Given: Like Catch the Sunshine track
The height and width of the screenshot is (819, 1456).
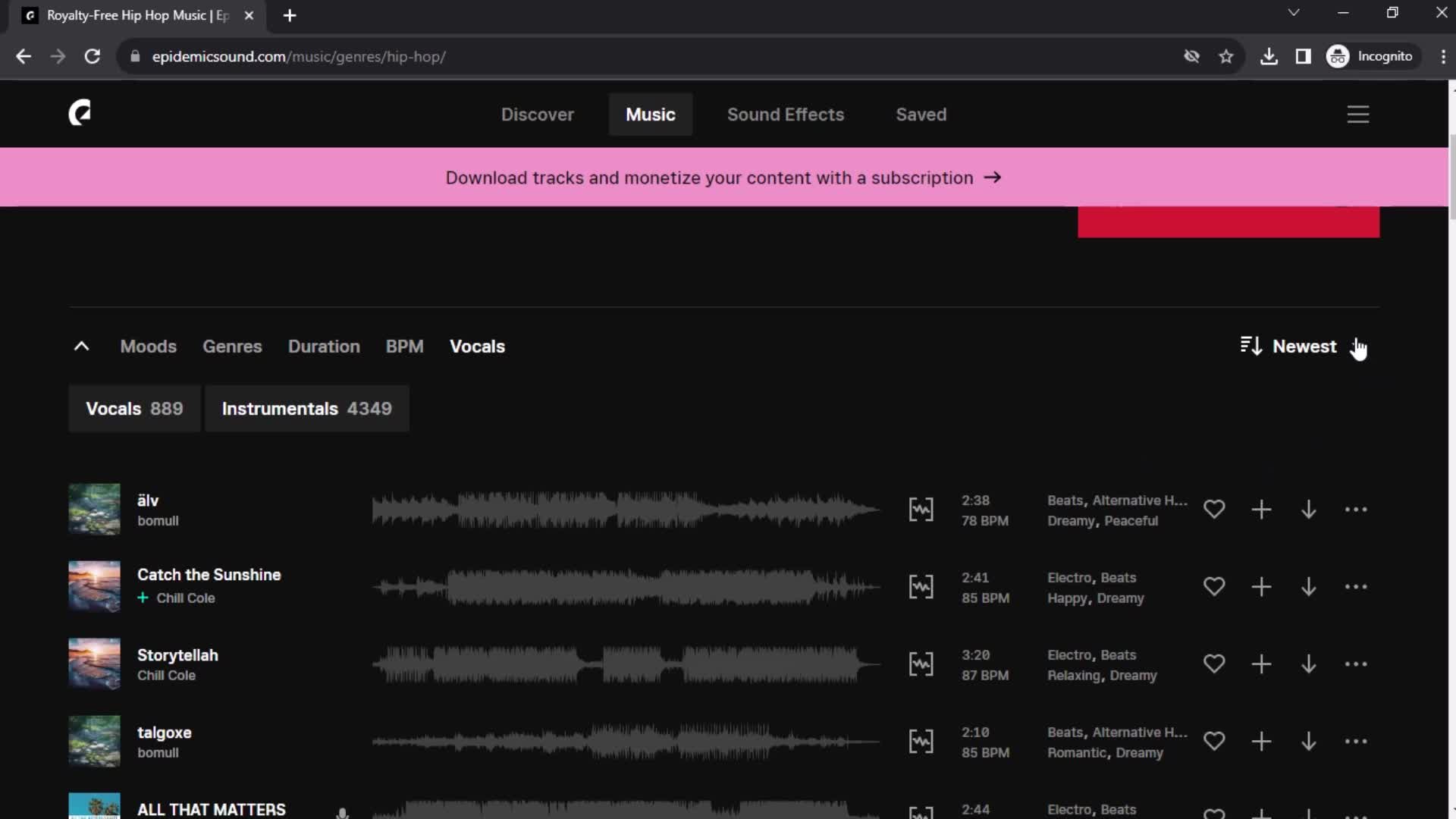Looking at the screenshot, I should pyautogui.click(x=1213, y=587).
